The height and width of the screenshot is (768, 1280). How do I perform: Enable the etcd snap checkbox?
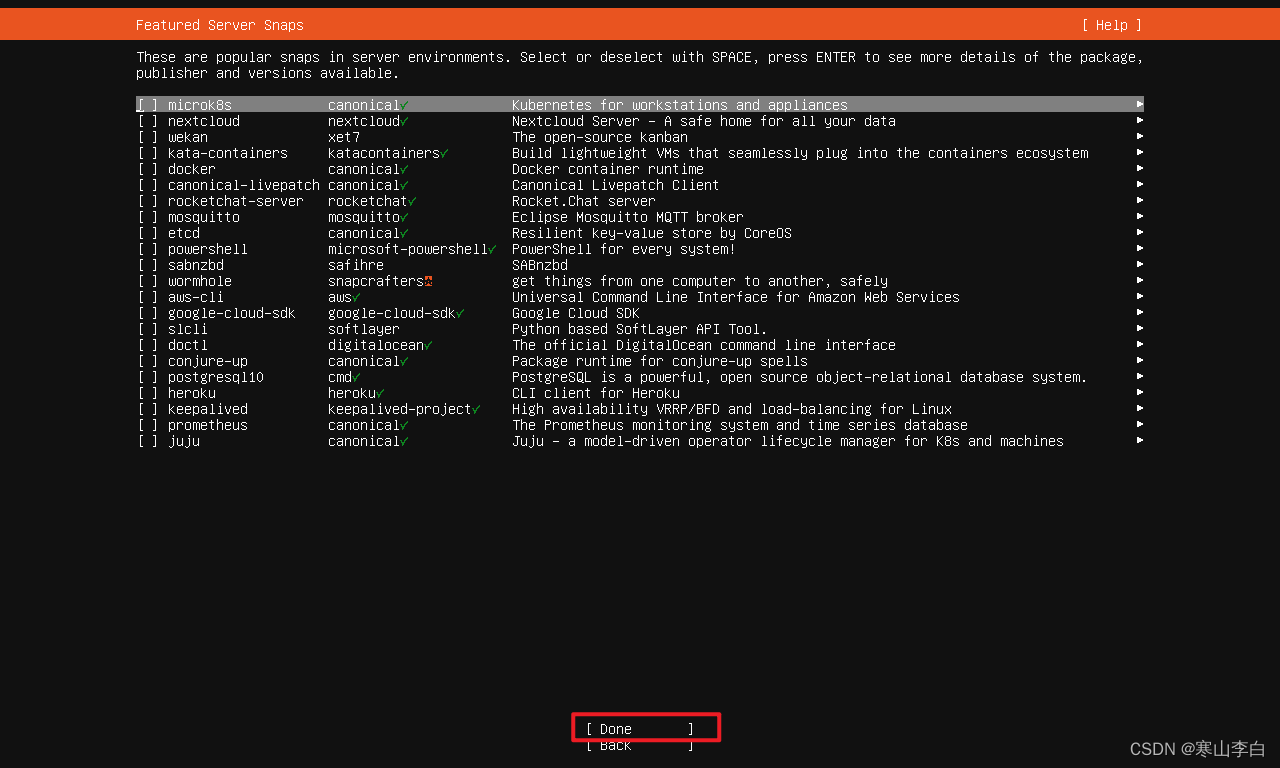click(148, 233)
